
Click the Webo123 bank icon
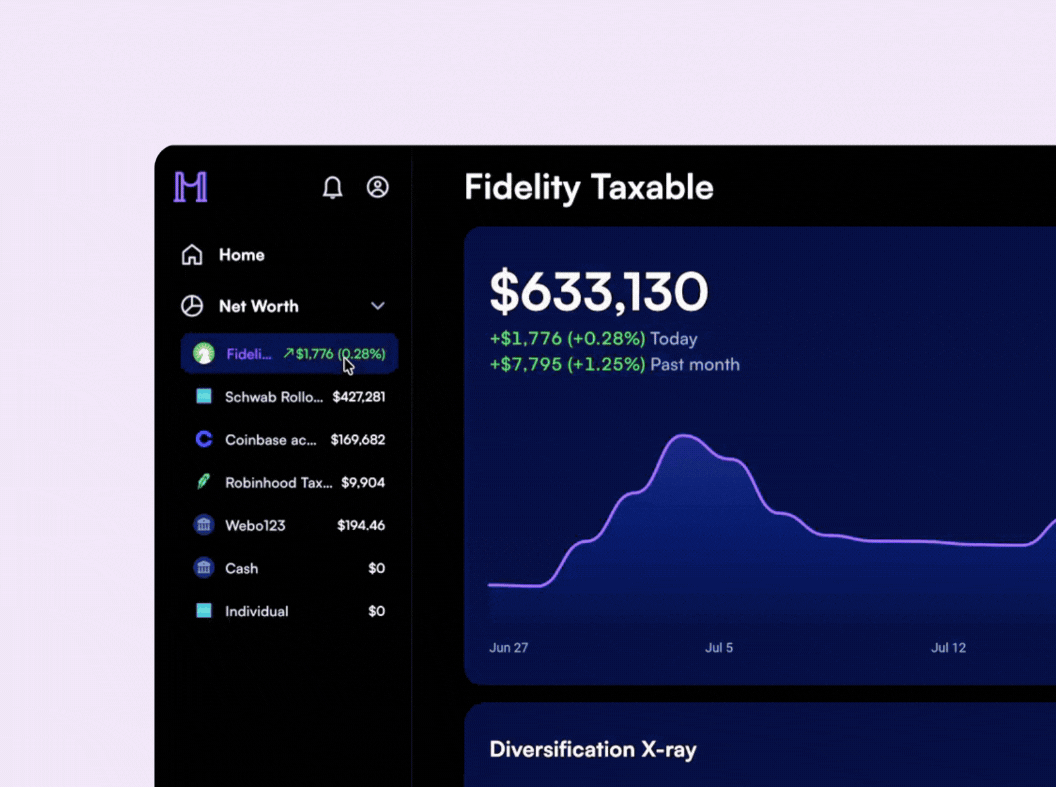(x=203, y=524)
